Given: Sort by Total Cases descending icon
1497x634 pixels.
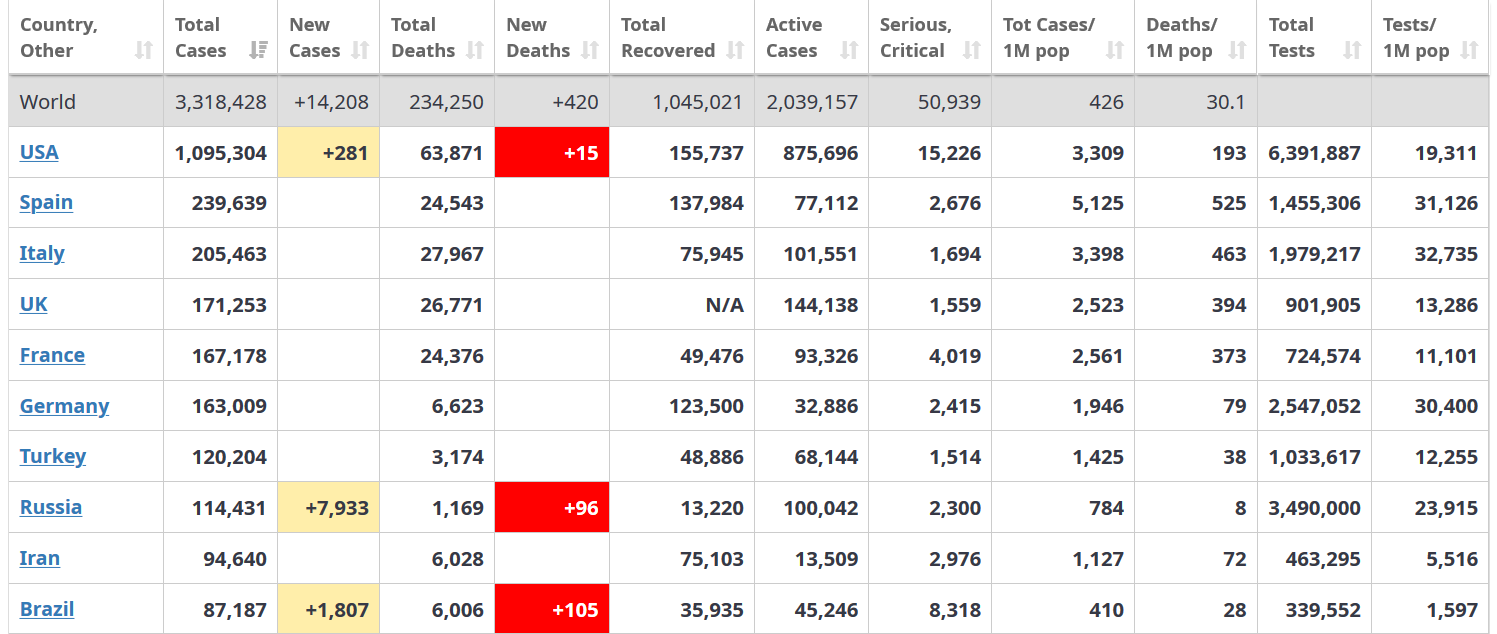Looking at the screenshot, I should 258,51.
